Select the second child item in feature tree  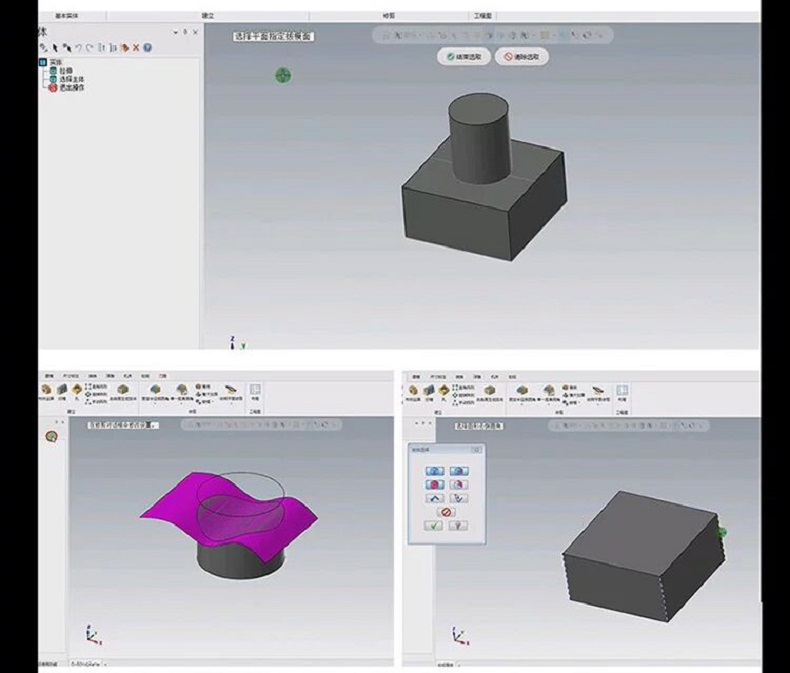click(70, 79)
